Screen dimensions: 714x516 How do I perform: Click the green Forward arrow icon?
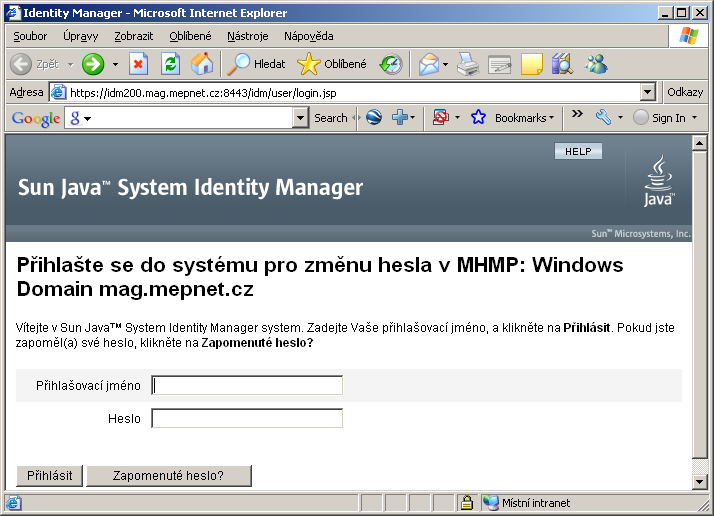(x=93, y=64)
